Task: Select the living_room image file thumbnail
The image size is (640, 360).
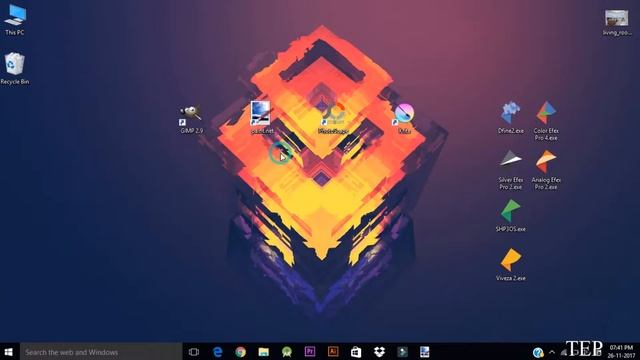Action: tap(617, 22)
